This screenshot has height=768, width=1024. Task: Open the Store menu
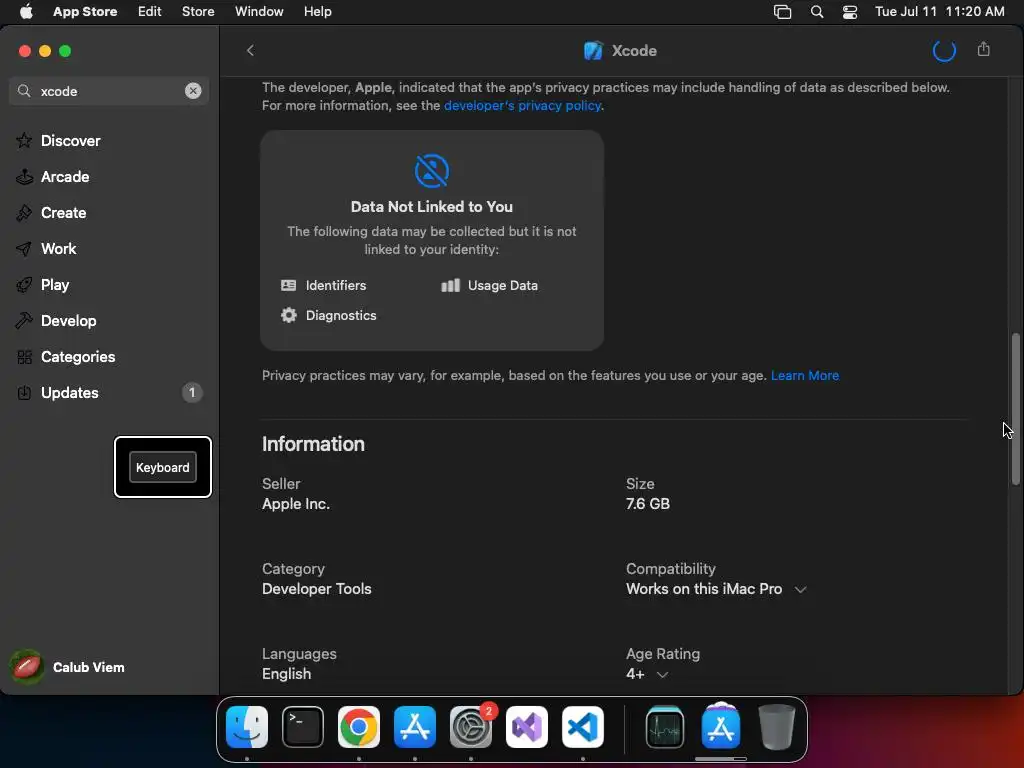198,11
